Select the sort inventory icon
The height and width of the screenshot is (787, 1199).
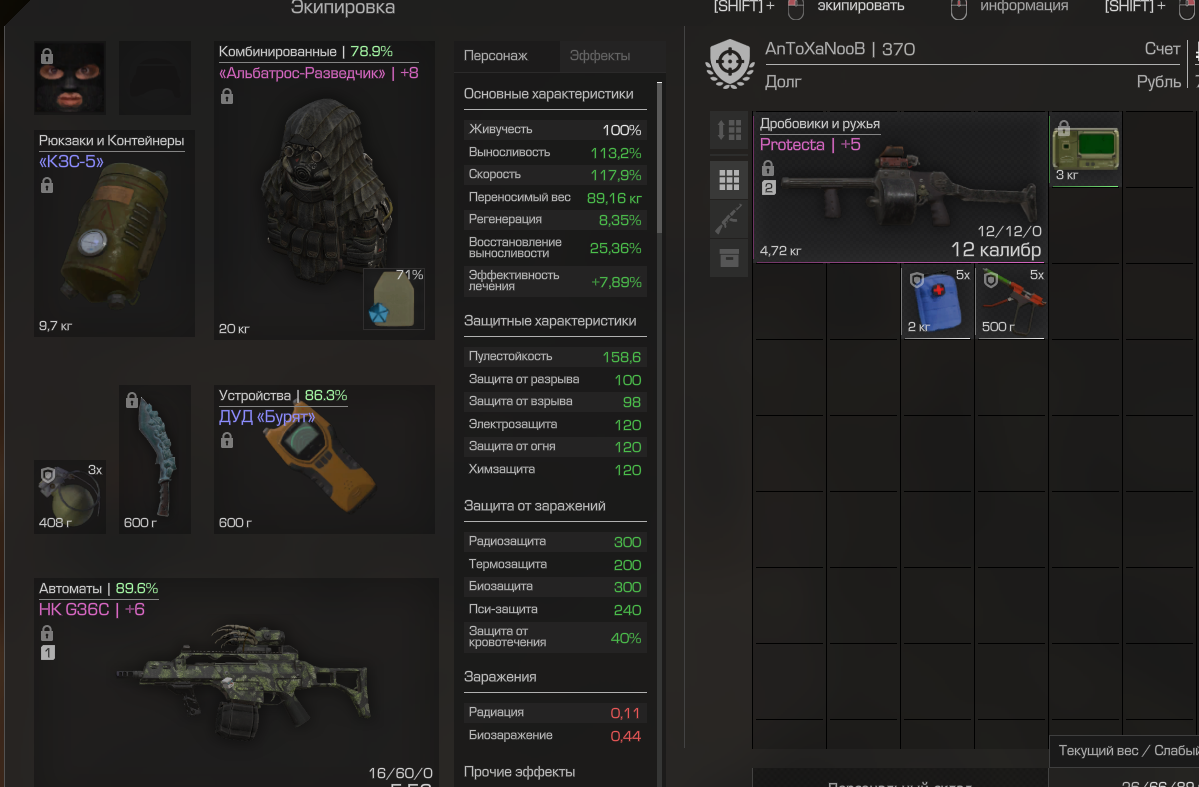tap(729, 130)
